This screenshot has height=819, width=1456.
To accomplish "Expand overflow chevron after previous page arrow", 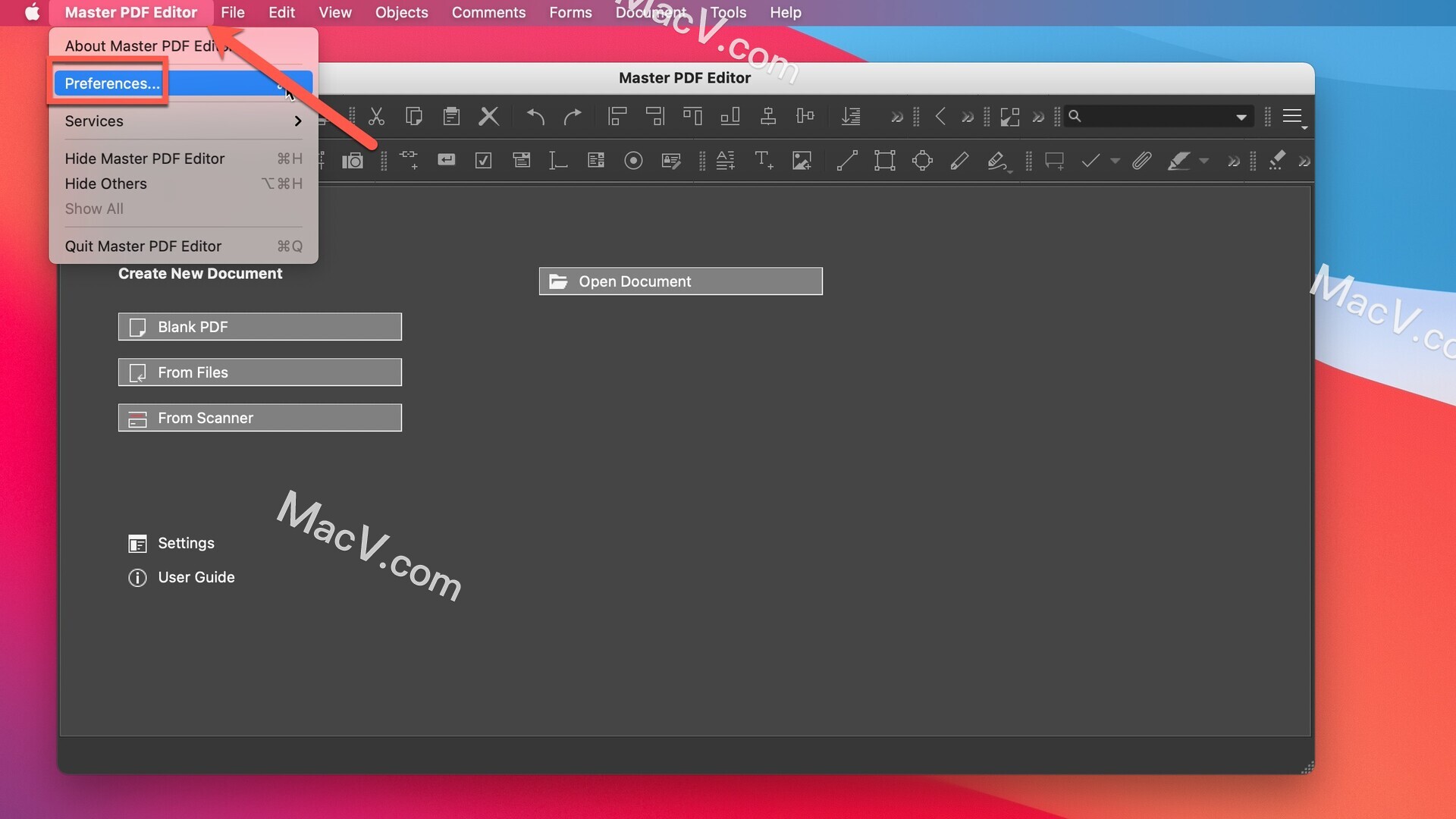I will pyautogui.click(x=967, y=117).
